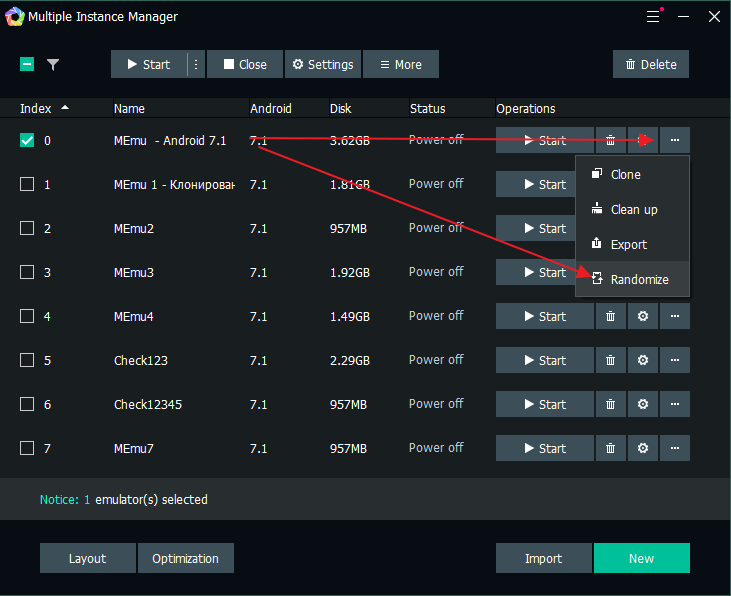This screenshot has width=731, height=596.
Task: Check the box for MEmu2 row
Action: click(x=27, y=229)
